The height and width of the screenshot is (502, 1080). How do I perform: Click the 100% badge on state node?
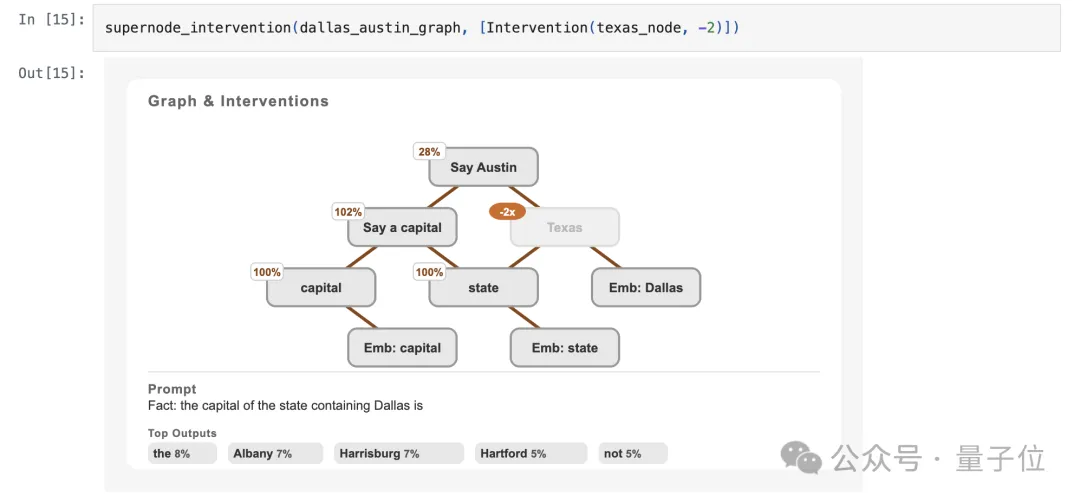pyautogui.click(x=429, y=272)
